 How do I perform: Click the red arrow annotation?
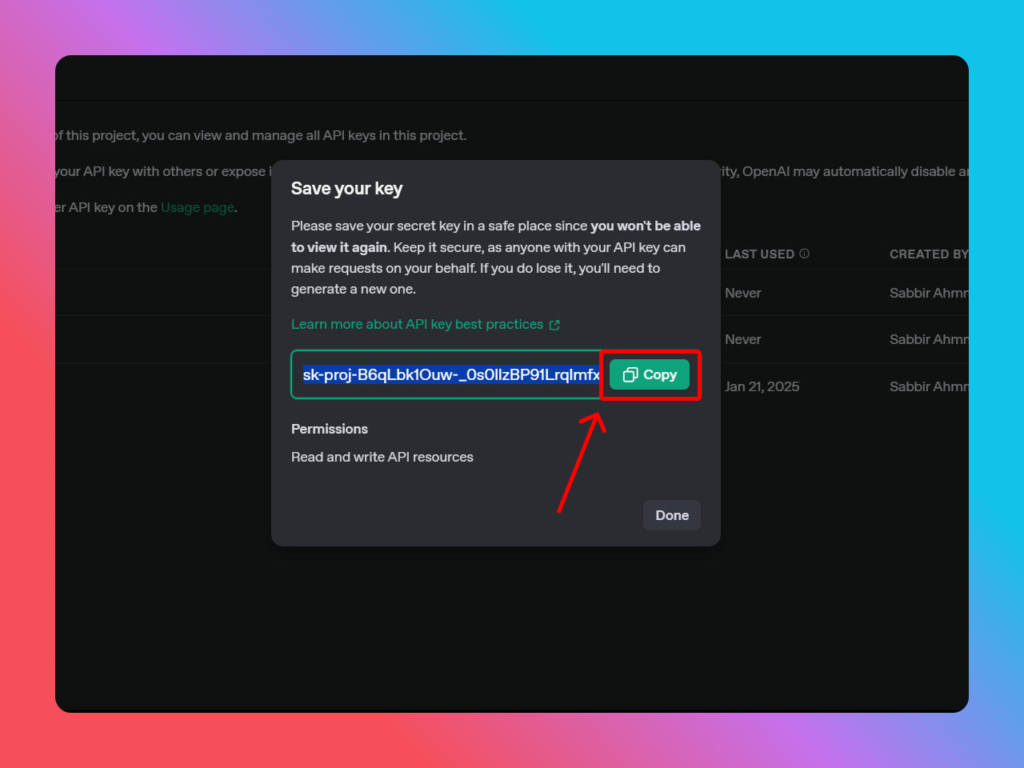point(580,462)
